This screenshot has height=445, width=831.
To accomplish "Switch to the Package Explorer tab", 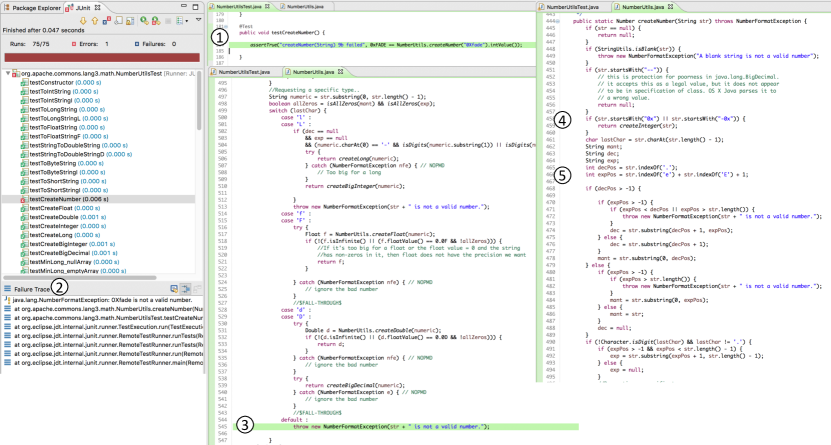I will [37, 6].
